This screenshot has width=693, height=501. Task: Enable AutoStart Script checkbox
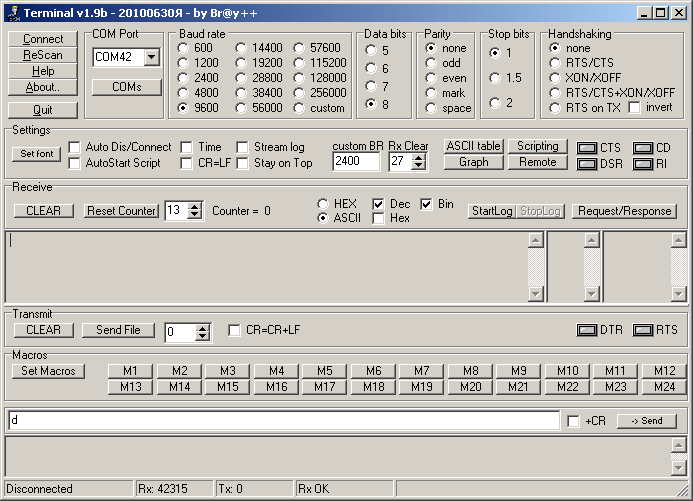[74, 163]
